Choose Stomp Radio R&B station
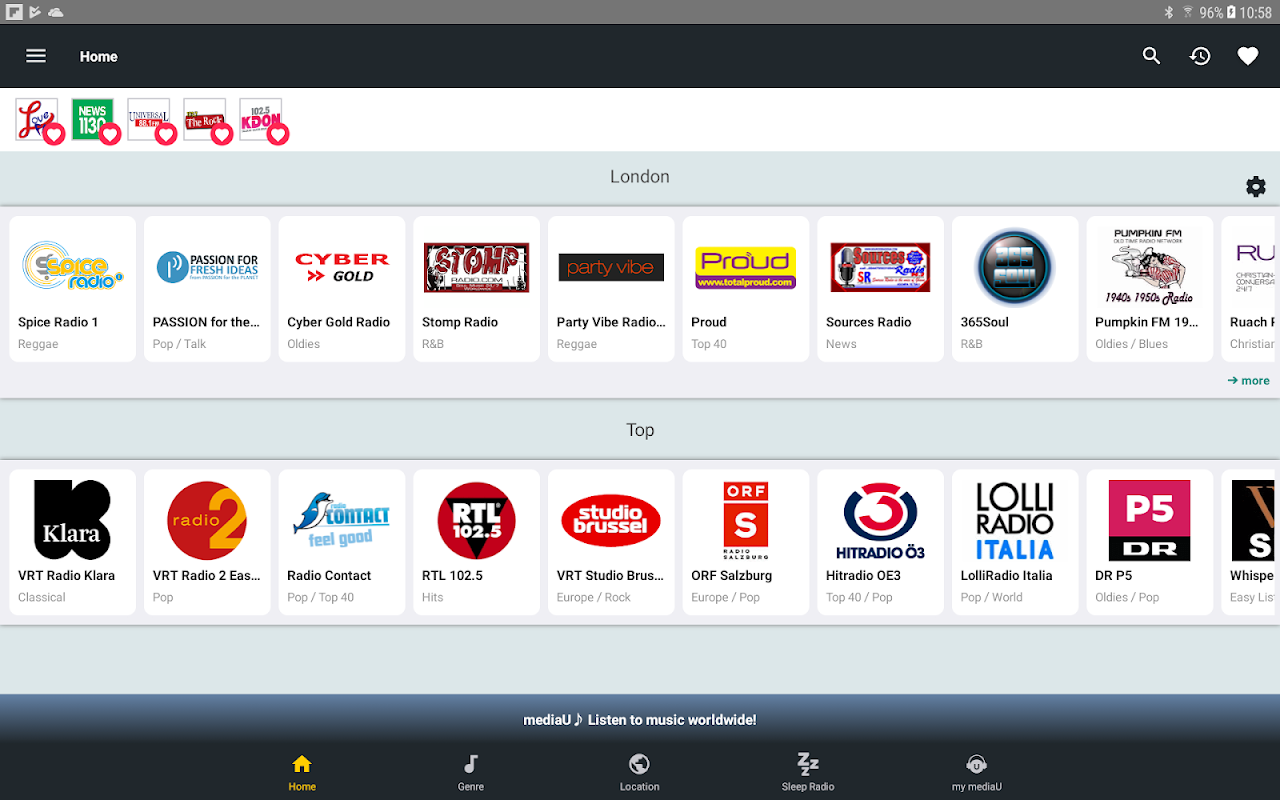The height and width of the screenshot is (800, 1280). pyautogui.click(x=476, y=289)
